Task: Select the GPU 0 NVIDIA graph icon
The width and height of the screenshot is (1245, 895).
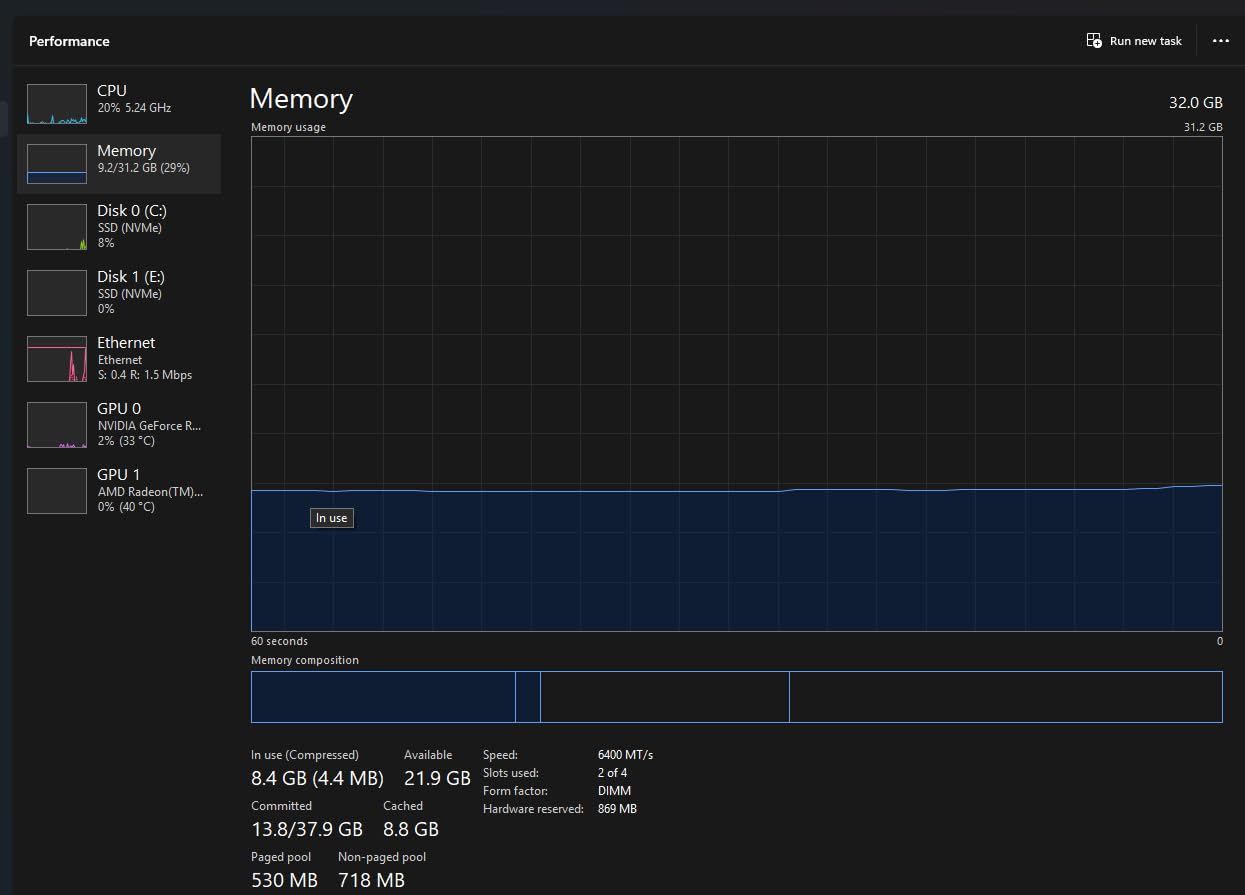Action: [x=57, y=425]
